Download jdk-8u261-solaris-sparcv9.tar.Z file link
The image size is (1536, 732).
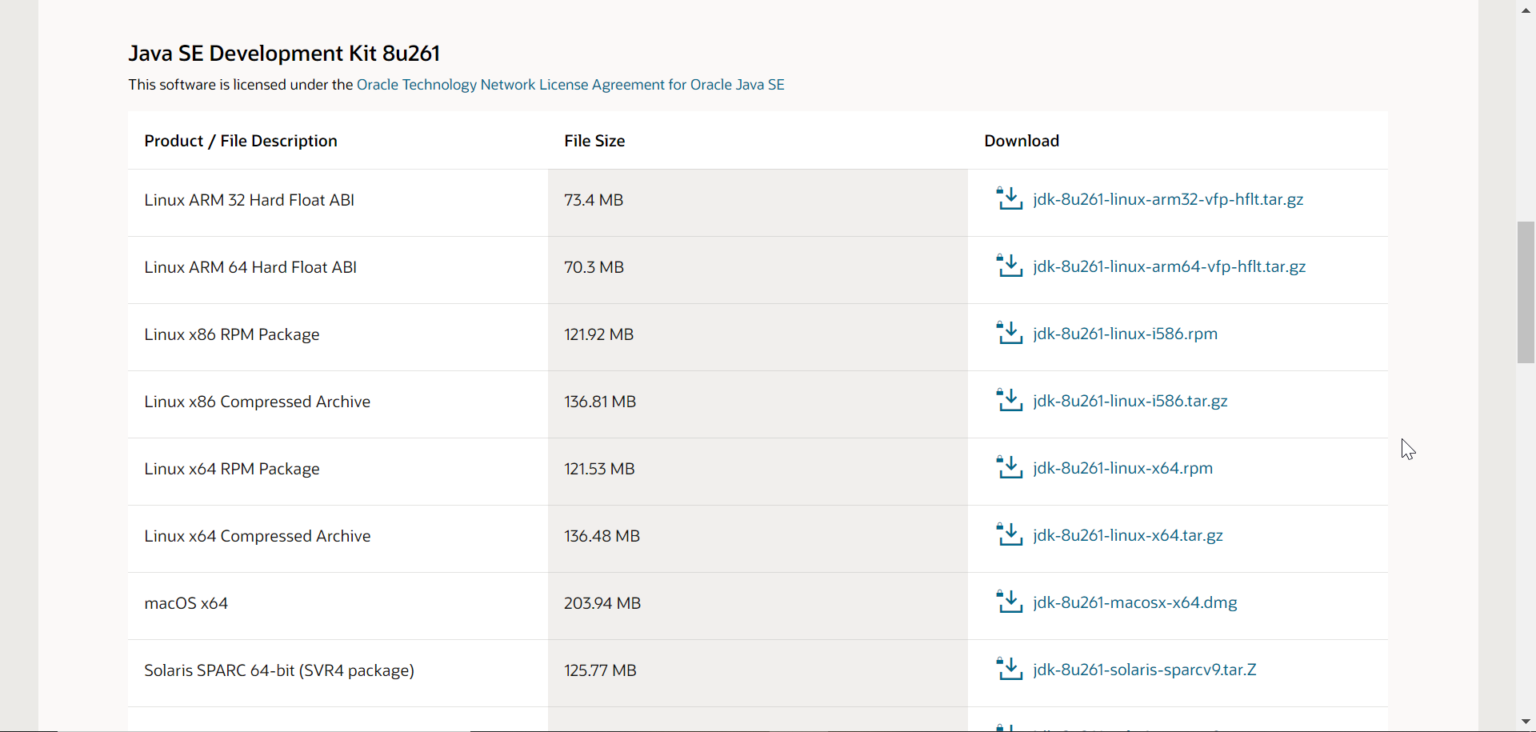click(x=1145, y=669)
